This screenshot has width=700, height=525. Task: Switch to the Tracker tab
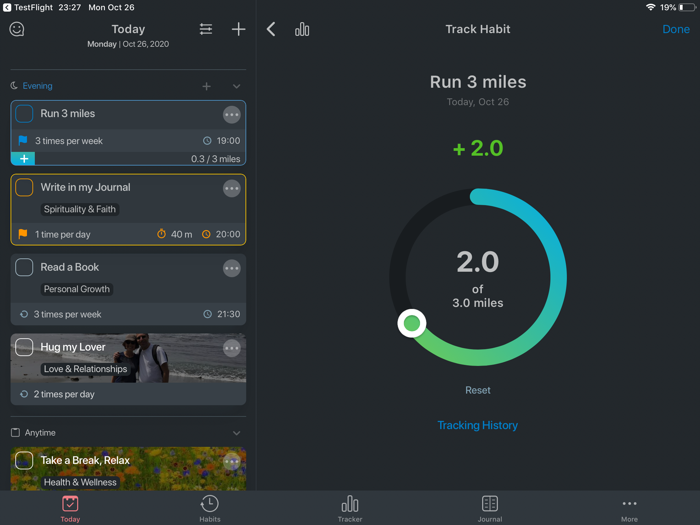point(350,509)
